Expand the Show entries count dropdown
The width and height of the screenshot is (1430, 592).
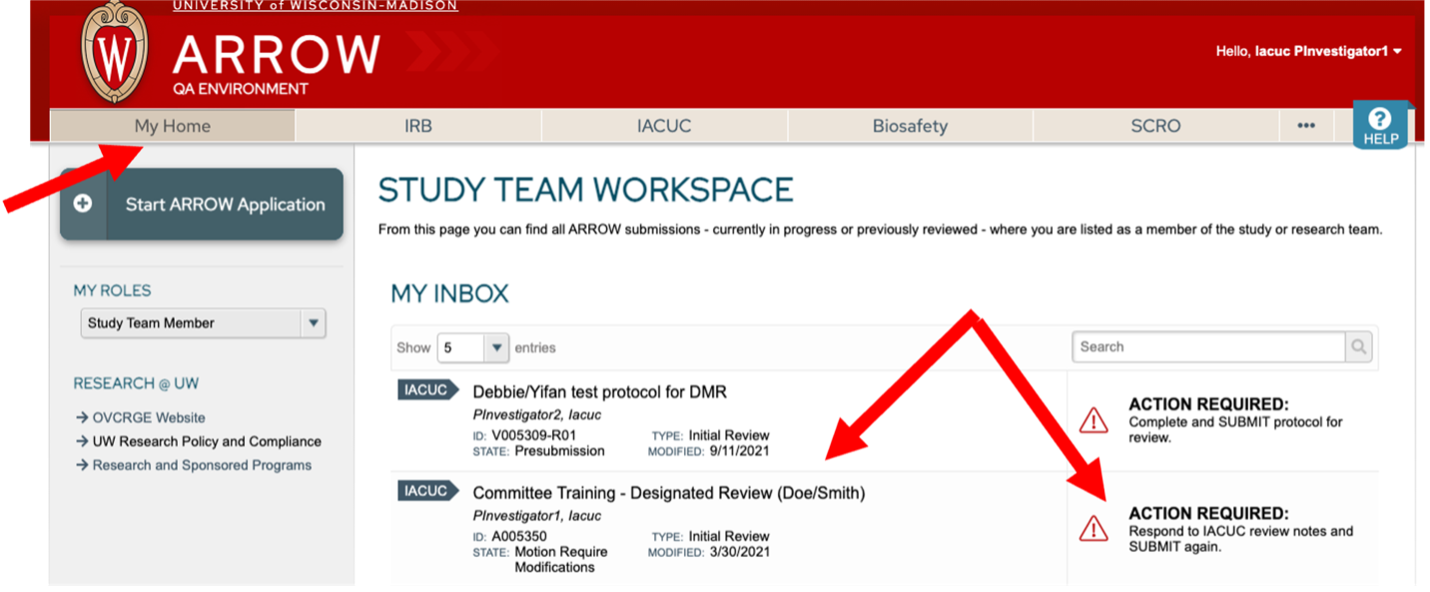click(x=473, y=348)
